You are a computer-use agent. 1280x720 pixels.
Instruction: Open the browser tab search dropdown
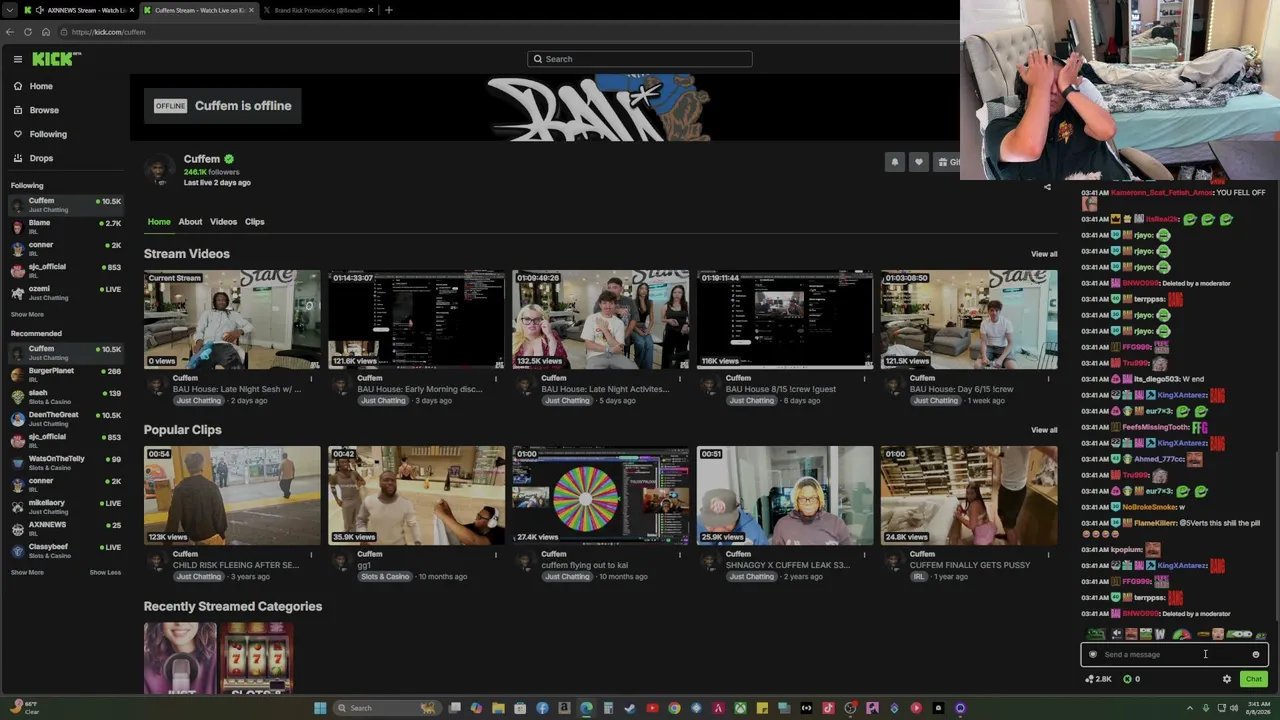coord(9,10)
